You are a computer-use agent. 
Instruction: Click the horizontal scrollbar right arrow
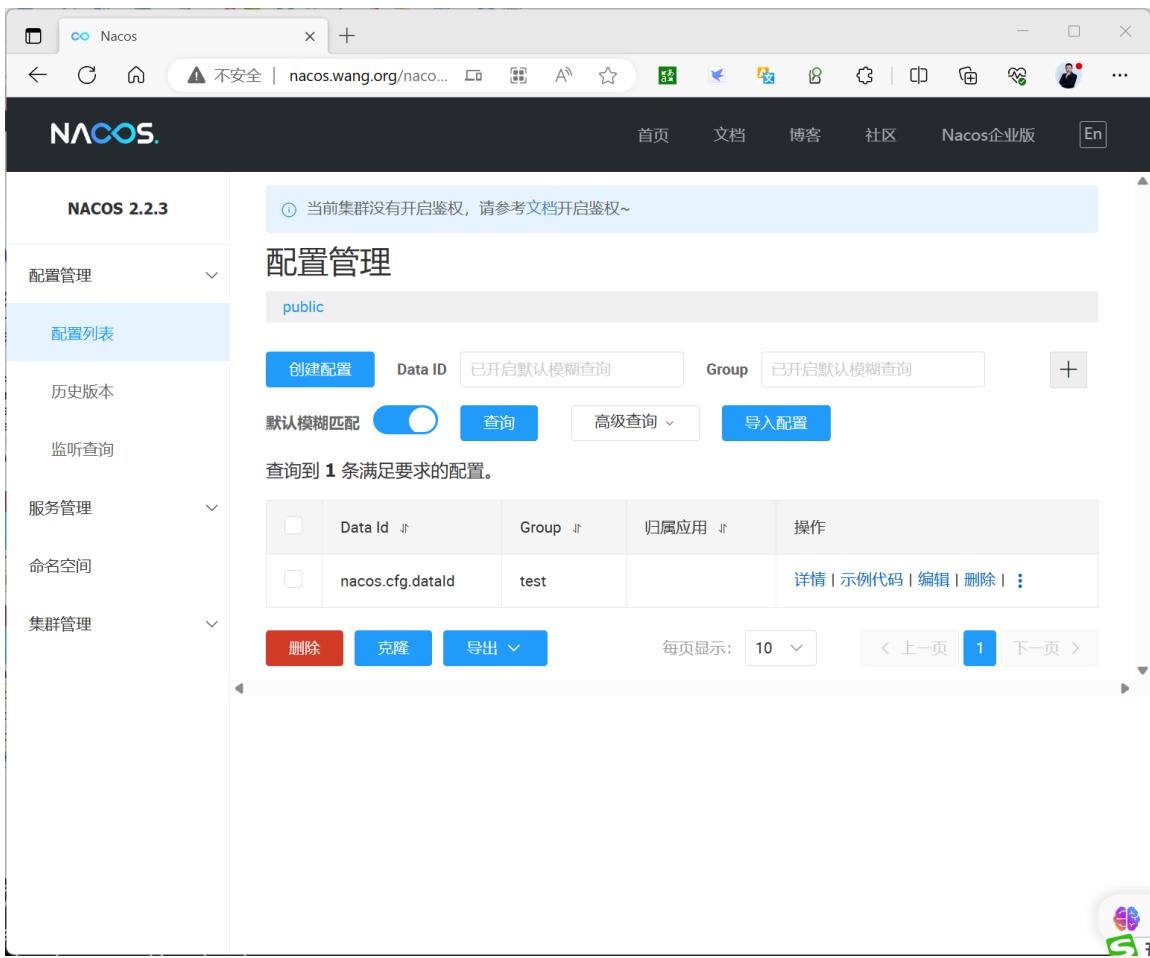click(x=1125, y=688)
